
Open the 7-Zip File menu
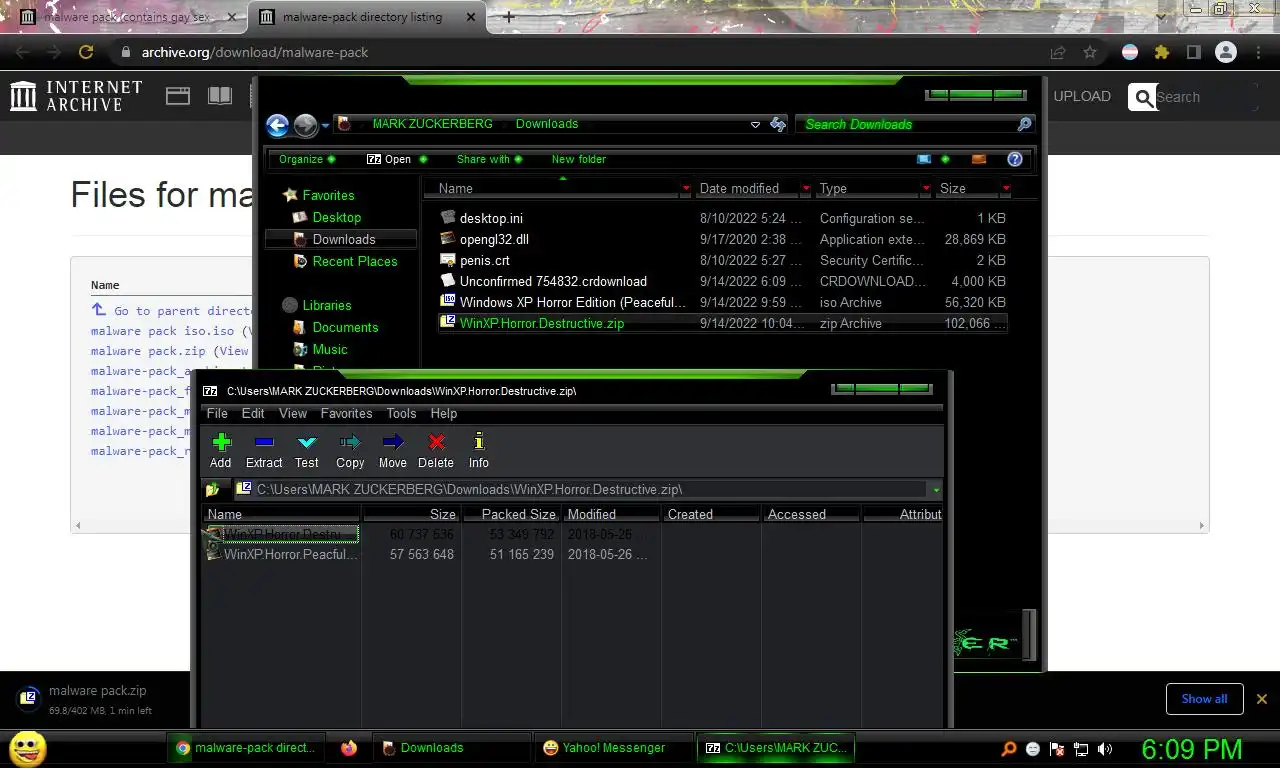(217, 413)
